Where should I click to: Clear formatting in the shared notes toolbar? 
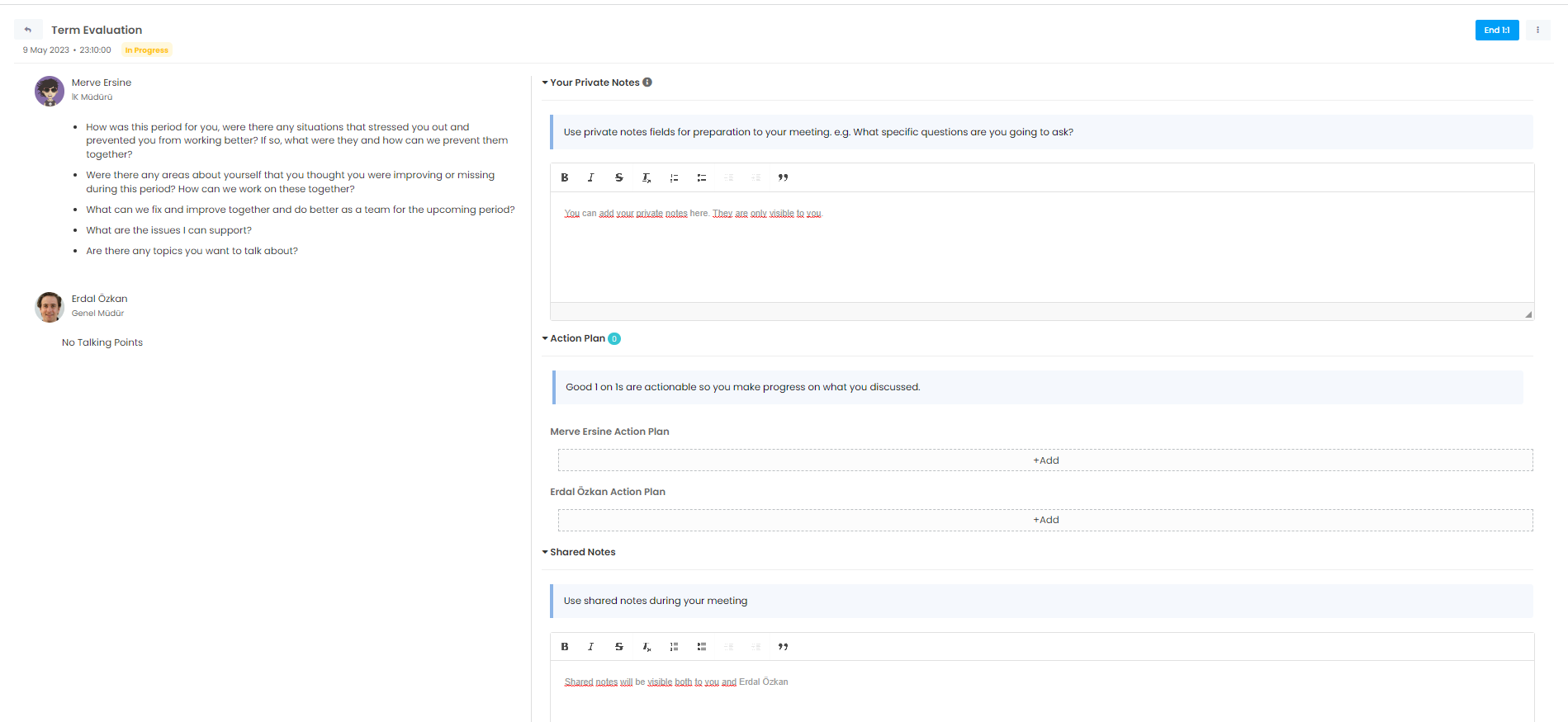click(647, 647)
